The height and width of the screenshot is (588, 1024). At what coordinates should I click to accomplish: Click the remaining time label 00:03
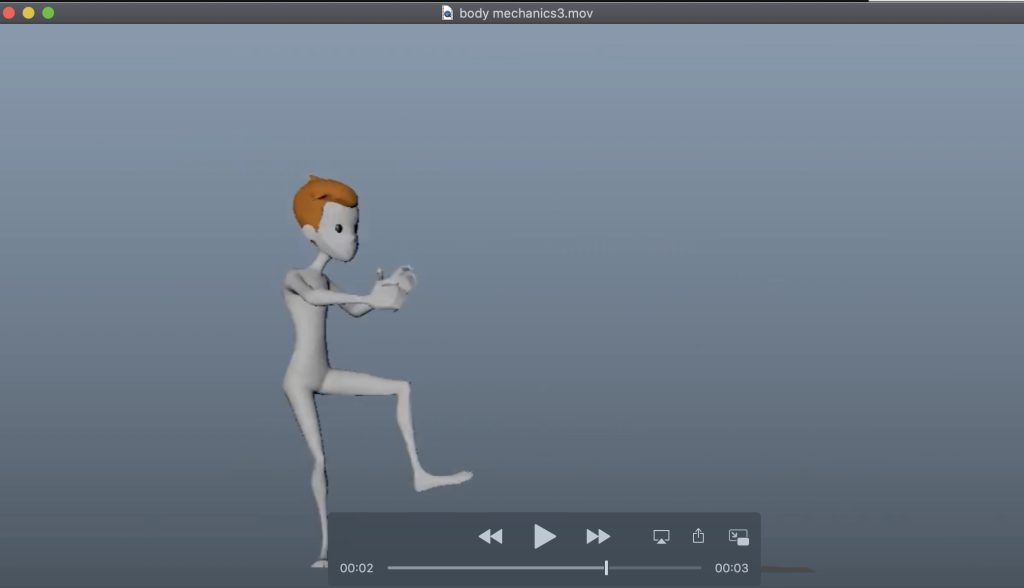[731, 568]
